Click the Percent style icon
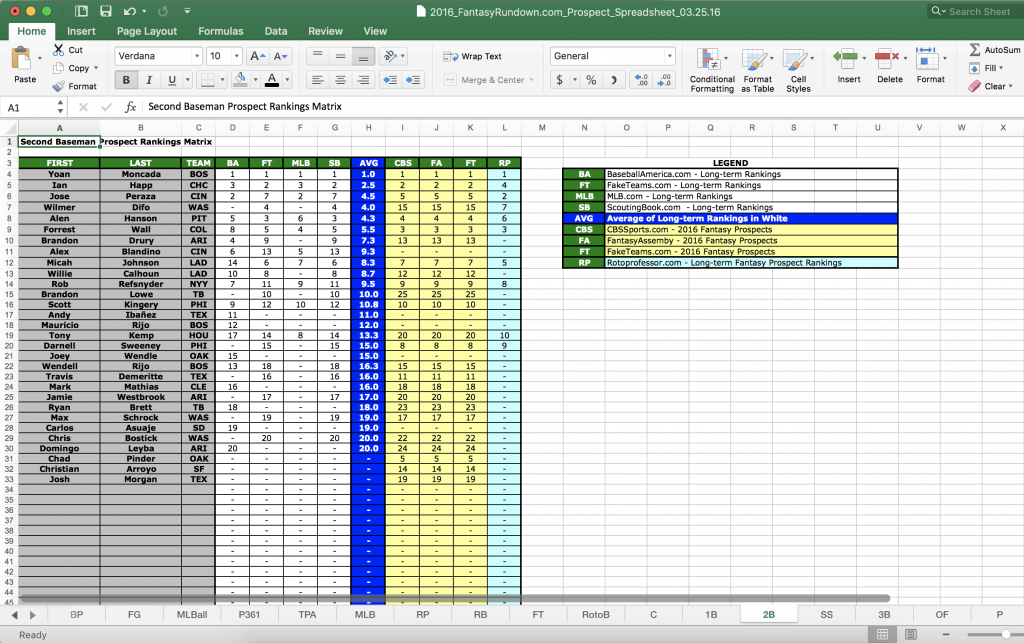 click(591, 79)
